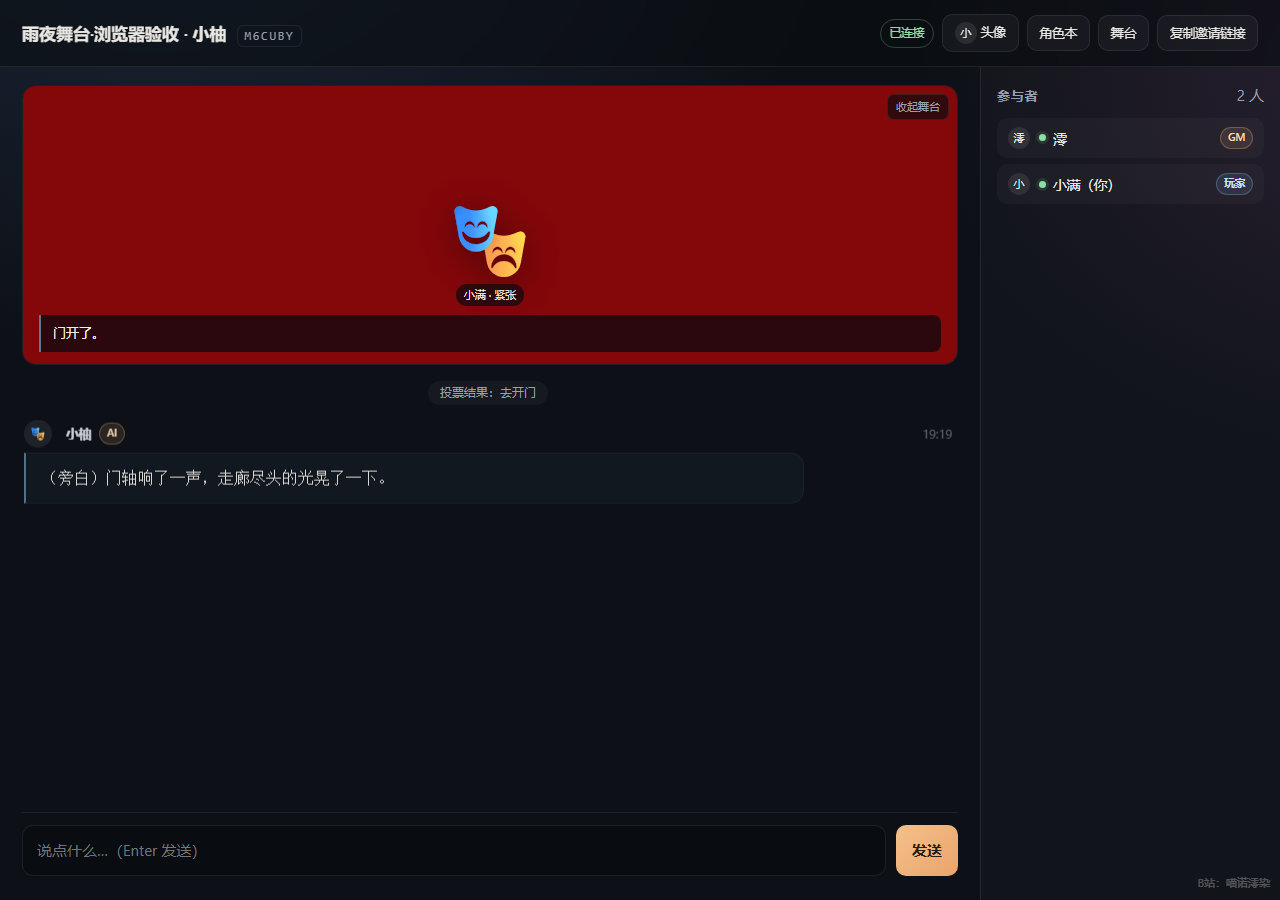Image resolution: width=1280 pixels, height=900 pixels.
Task: Click the narration message bubble about 门轴
Action: (413, 478)
